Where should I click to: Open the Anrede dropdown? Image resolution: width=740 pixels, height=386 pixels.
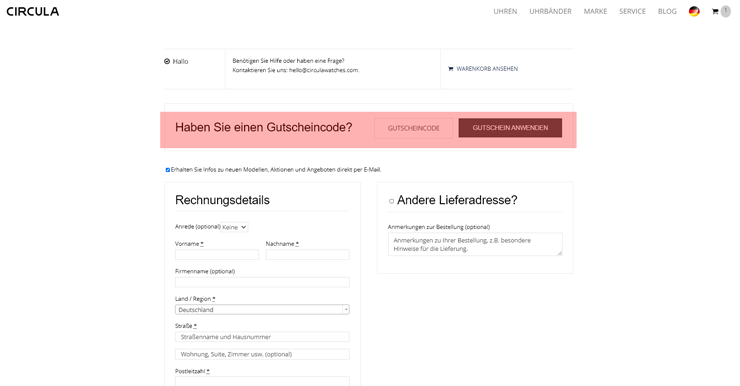click(x=234, y=227)
